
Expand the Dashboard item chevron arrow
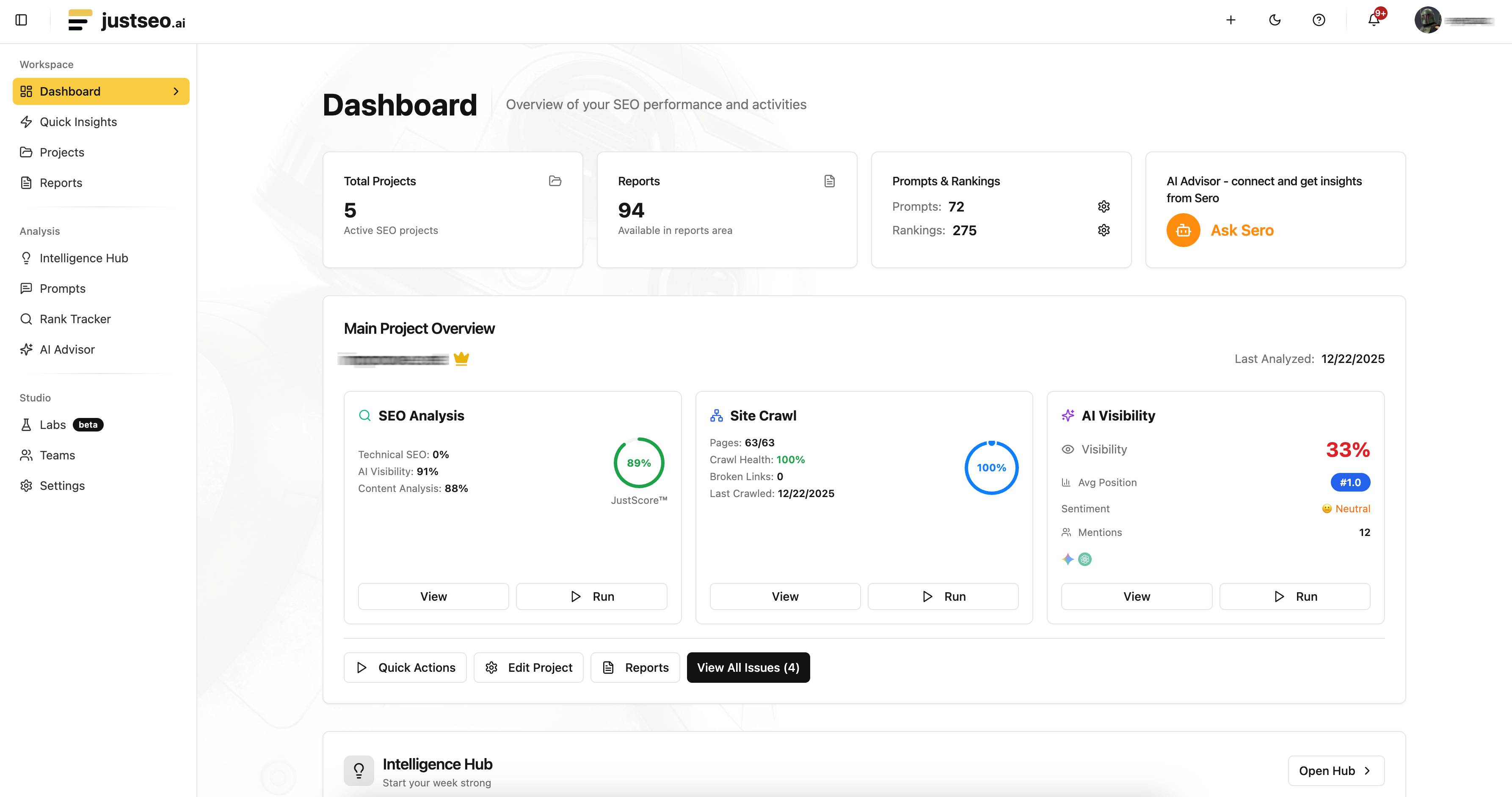point(176,91)
